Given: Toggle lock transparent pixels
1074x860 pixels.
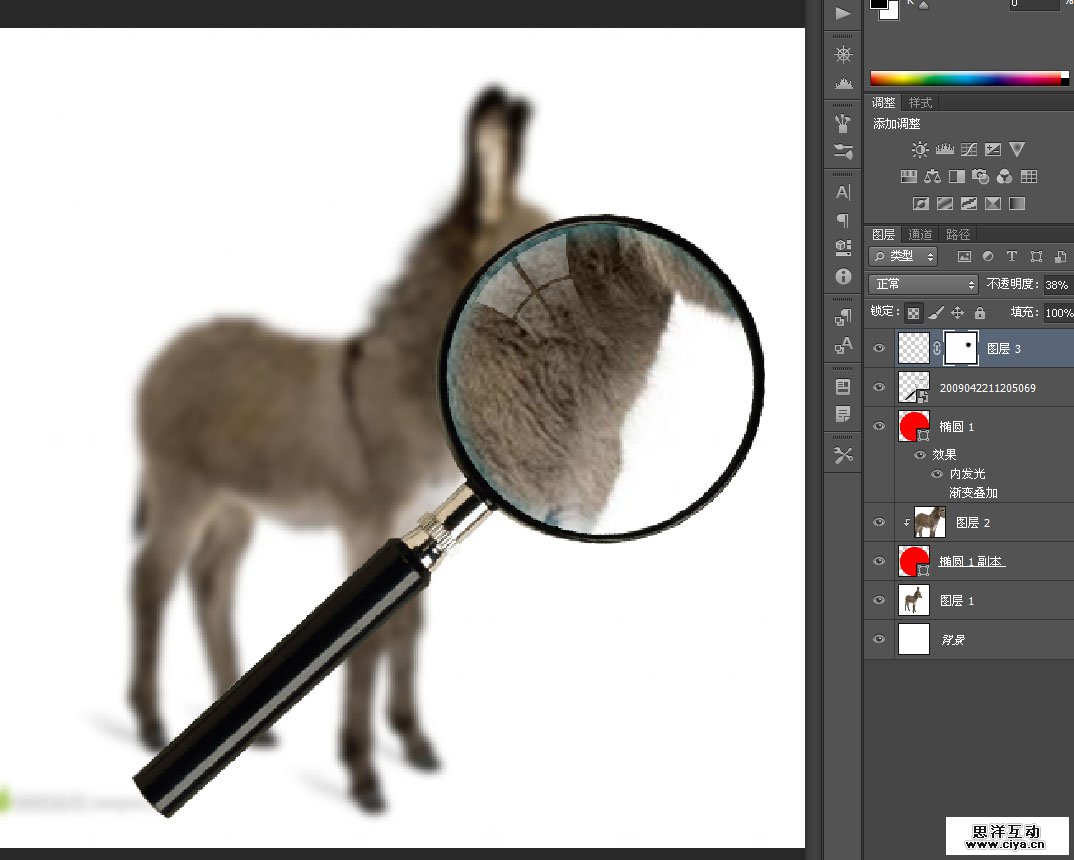Looking at the screenshot, I should (914, 312).
